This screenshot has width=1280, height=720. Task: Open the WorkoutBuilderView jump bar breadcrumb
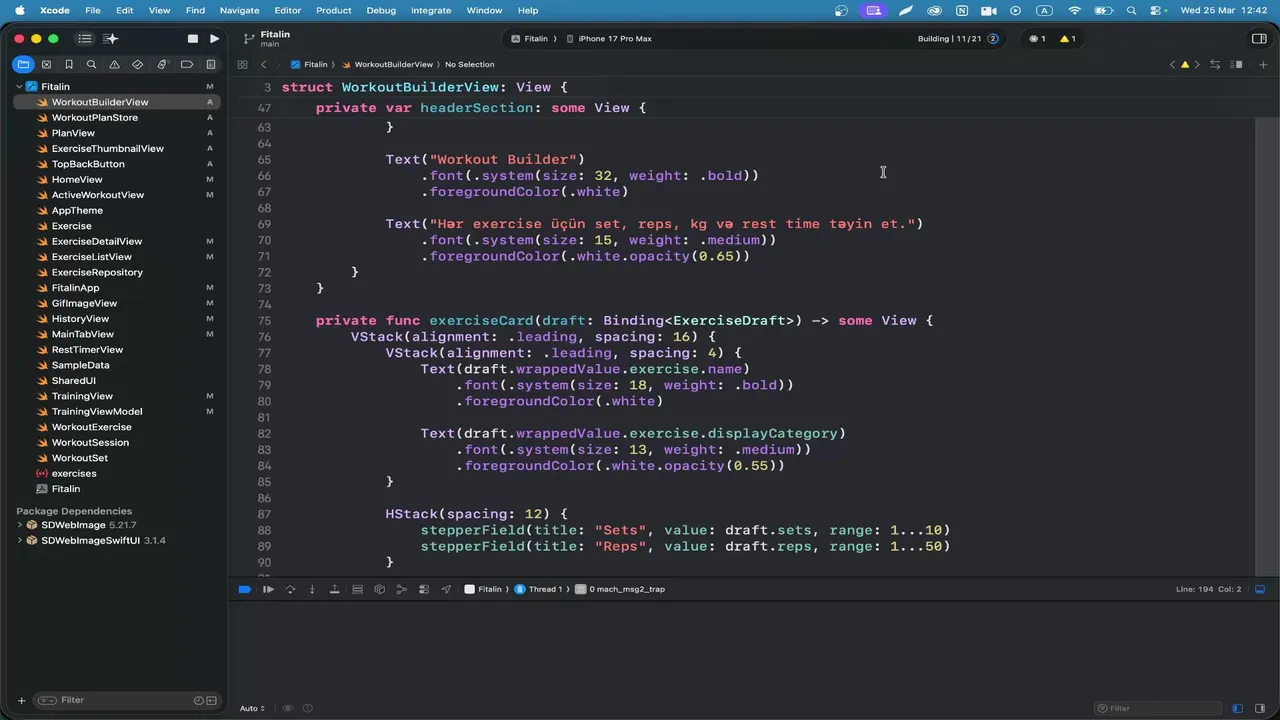pyautogui.click(x=387, y=64)
